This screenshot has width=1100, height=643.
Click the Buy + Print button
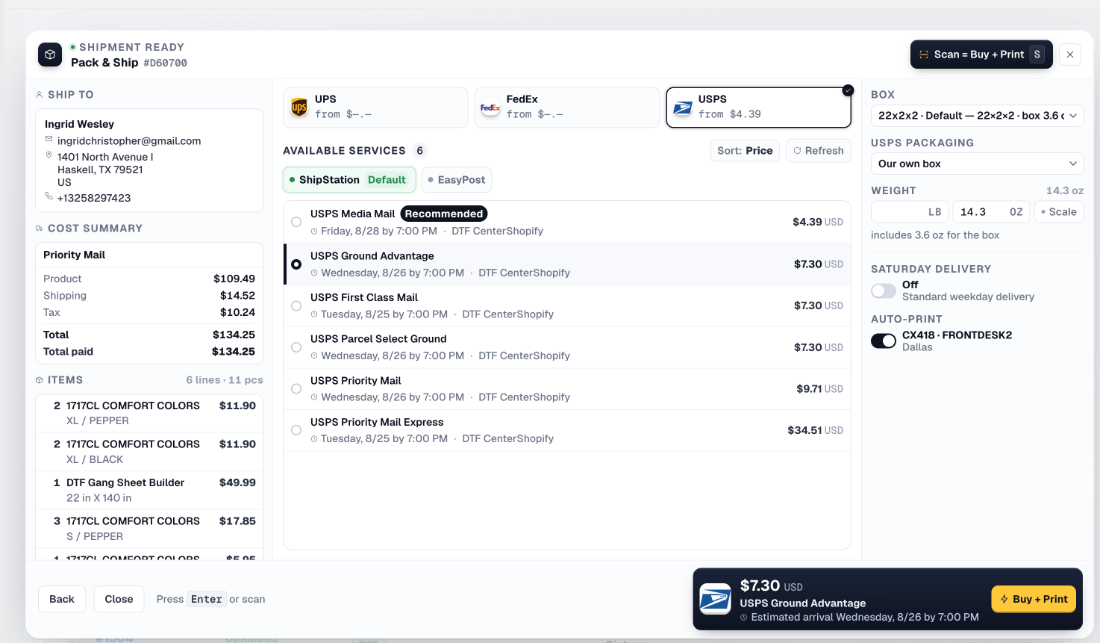tap(1033, 599)
